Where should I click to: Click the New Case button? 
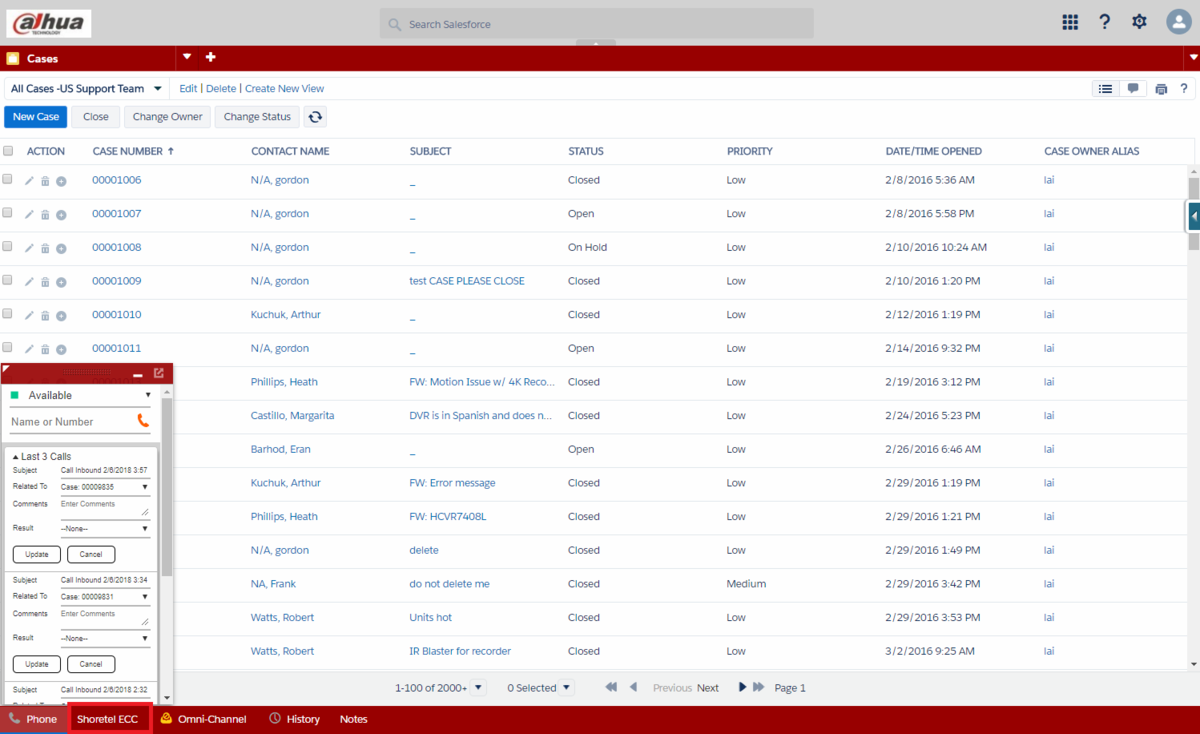pos(36,117)
